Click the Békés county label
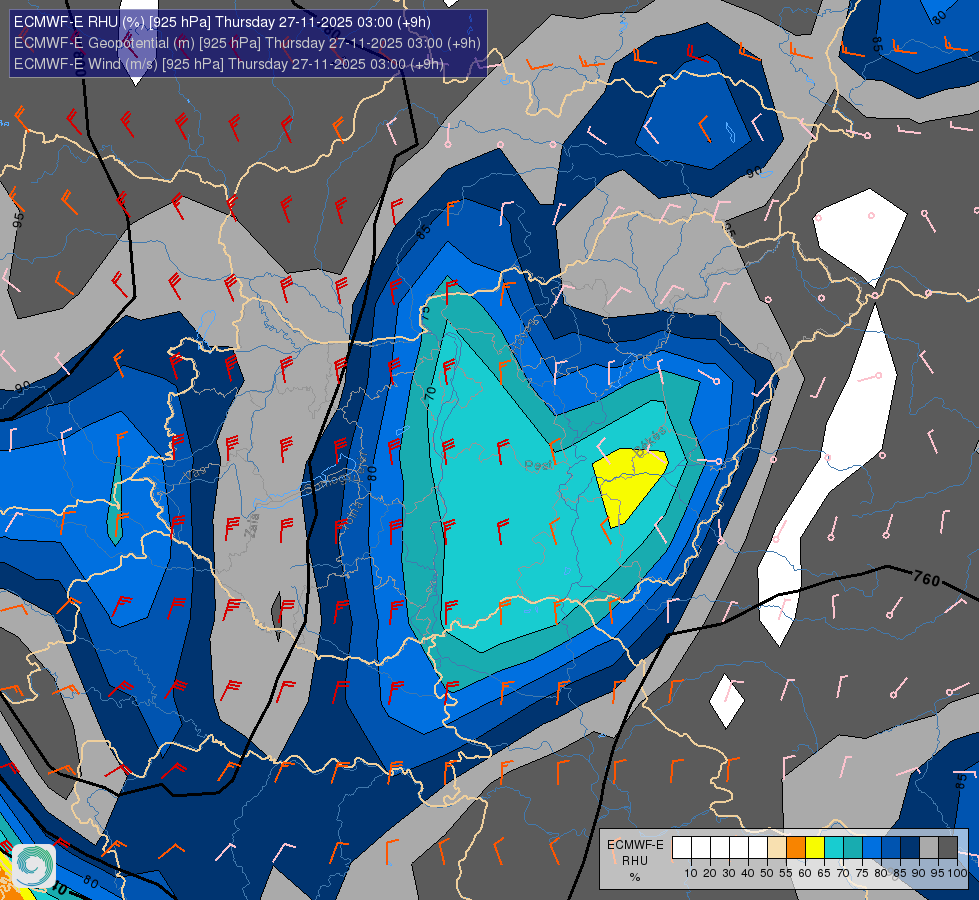This screenshot has width=979, height=900. coord(650,442)
